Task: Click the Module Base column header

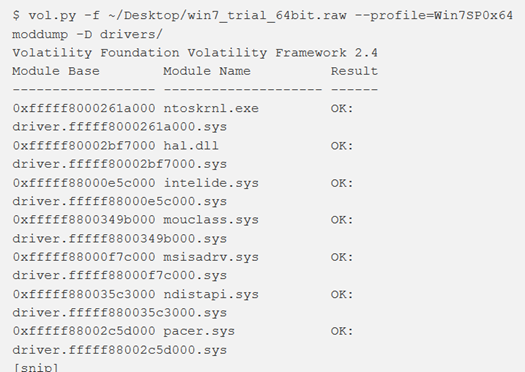Action: coord(56,71)
